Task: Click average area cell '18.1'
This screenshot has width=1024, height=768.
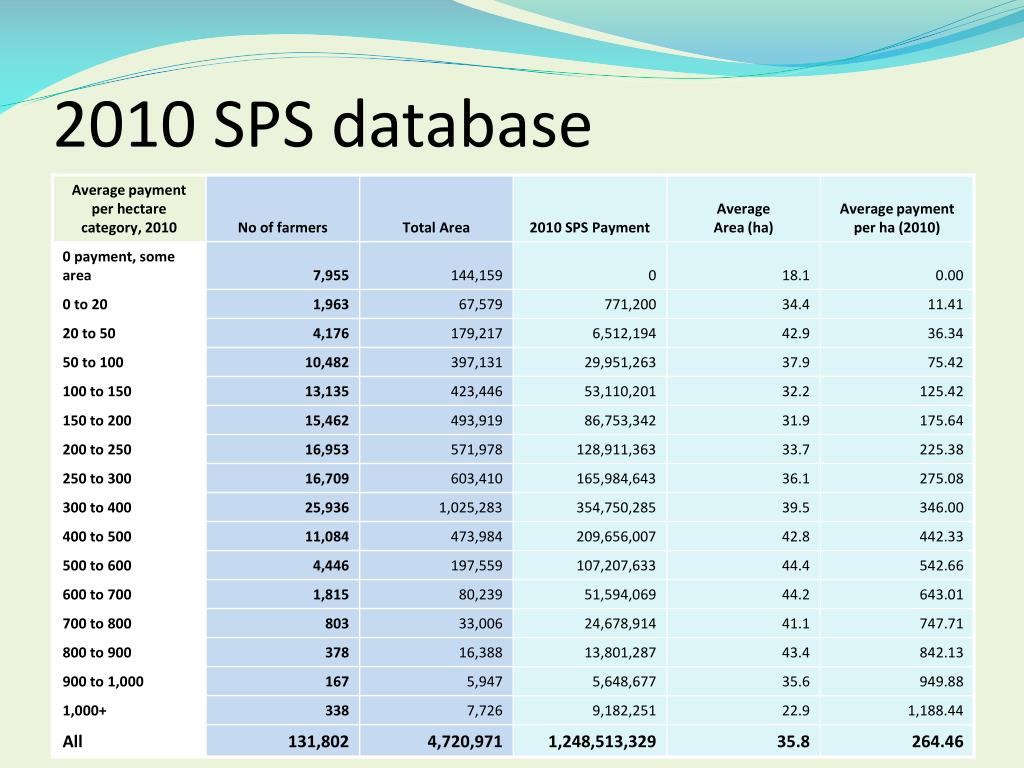Action: tap(795, 276)
